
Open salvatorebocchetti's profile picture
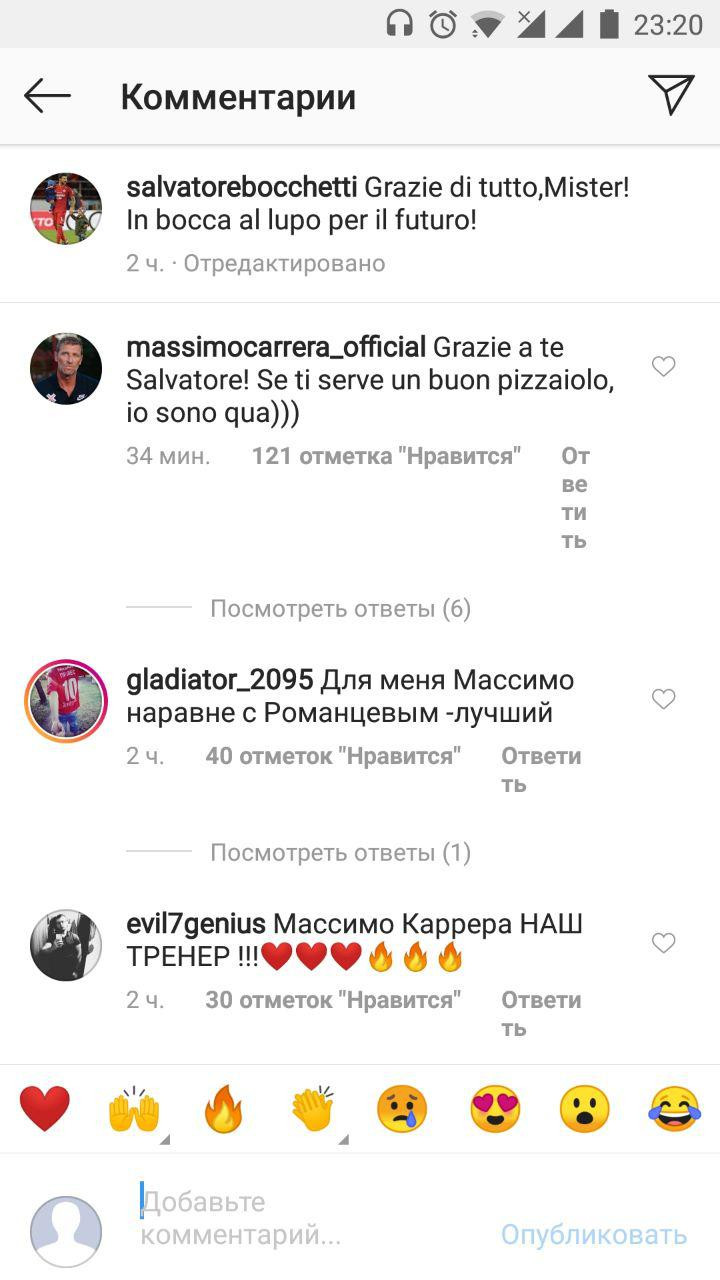point(66,208)
